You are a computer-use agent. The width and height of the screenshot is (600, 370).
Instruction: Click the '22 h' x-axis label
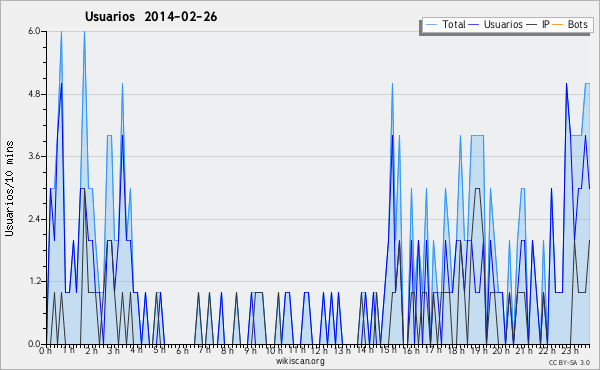tap(547, 350)
